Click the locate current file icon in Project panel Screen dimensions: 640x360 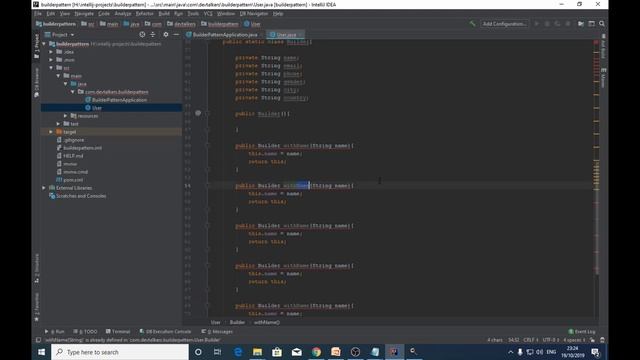[142, 35]
